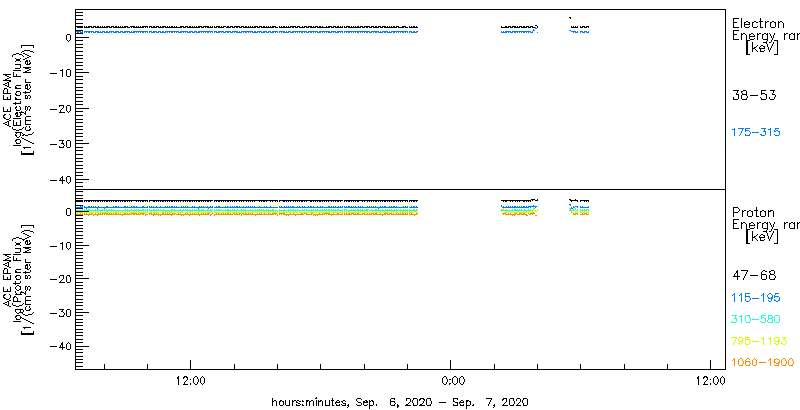Click ACE EPAM label of electron panel

(8, 101)
